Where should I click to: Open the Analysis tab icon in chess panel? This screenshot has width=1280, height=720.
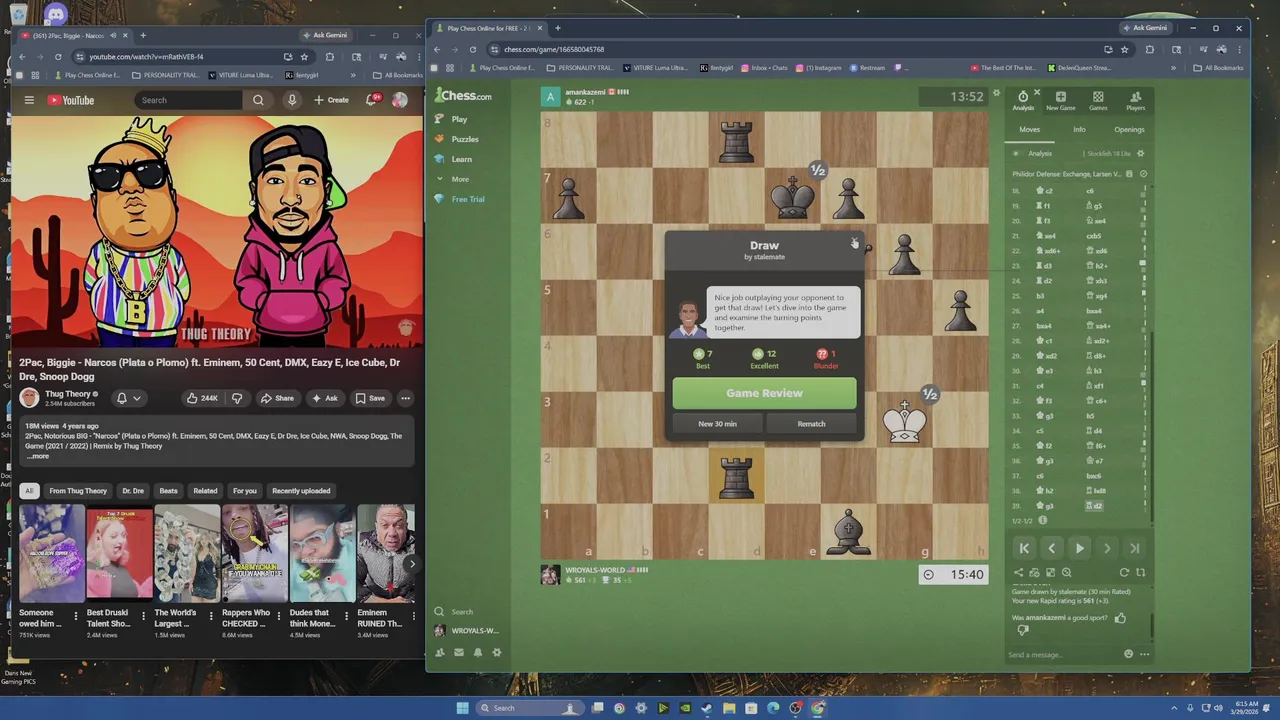(x=1023, y=101)
